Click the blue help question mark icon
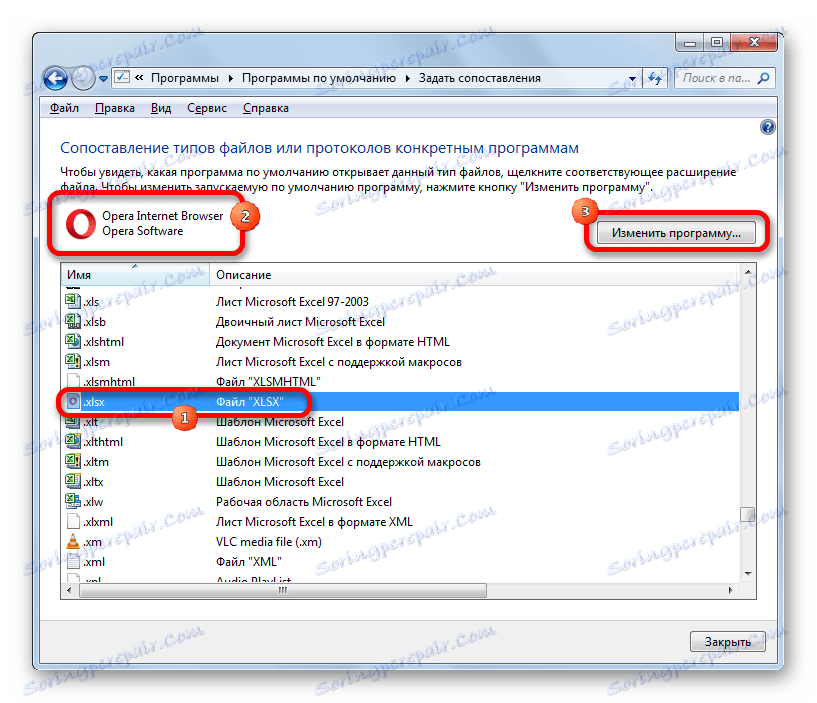The width and height of the screenshot is (817, 703). point(768,127)
